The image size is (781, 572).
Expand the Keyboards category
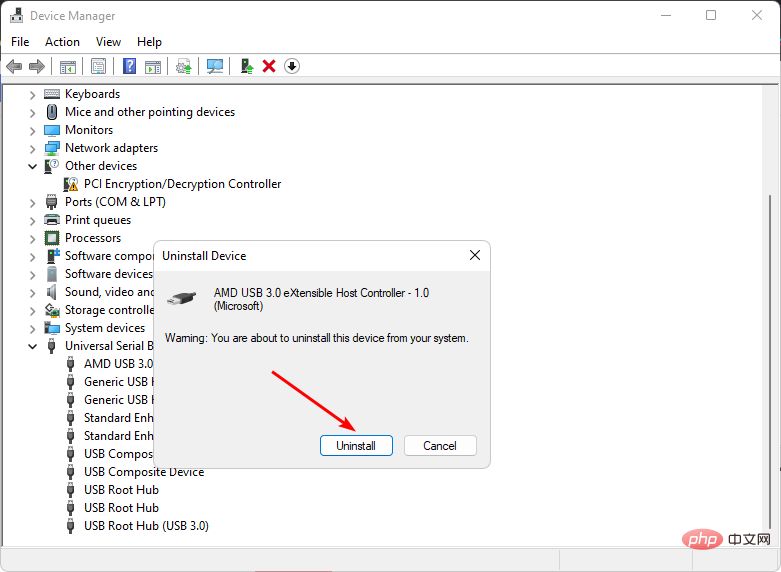(x=32, y=95)
